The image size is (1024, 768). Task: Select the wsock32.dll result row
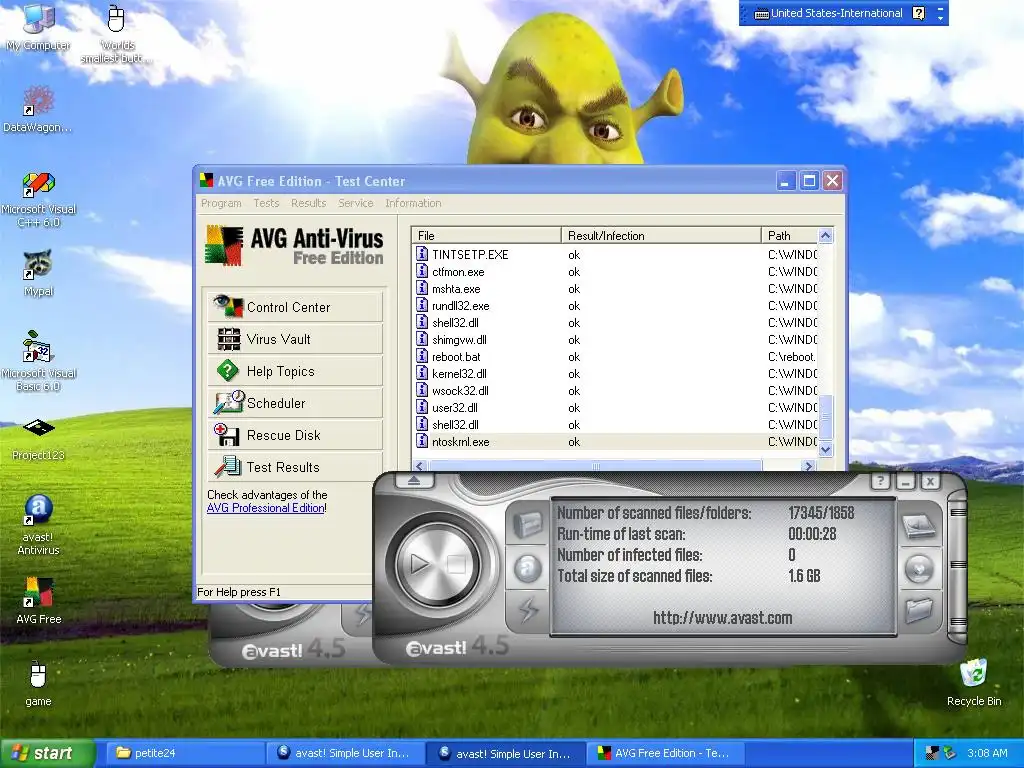(x=615, y=391)
